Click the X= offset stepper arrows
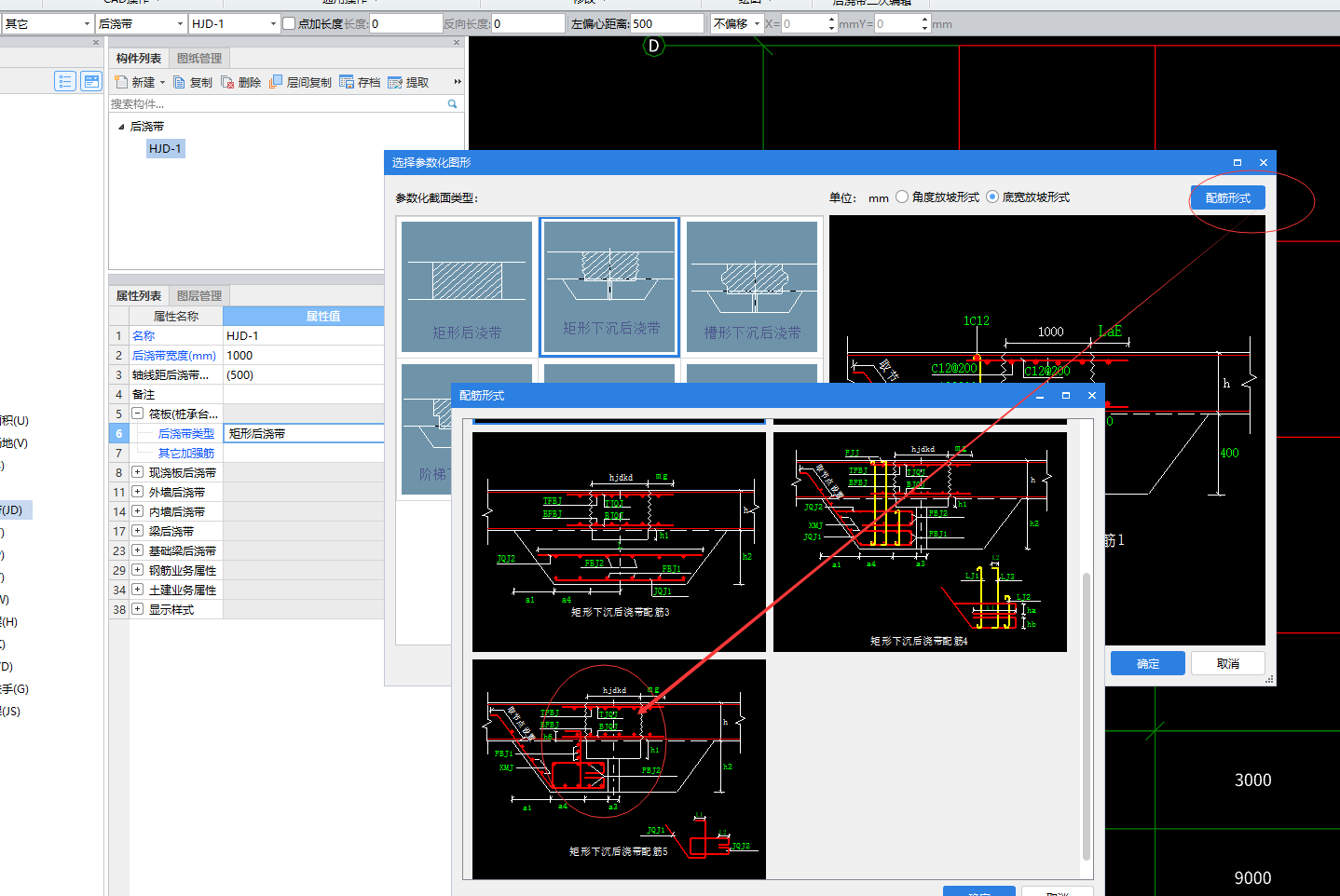 (831, 23)
